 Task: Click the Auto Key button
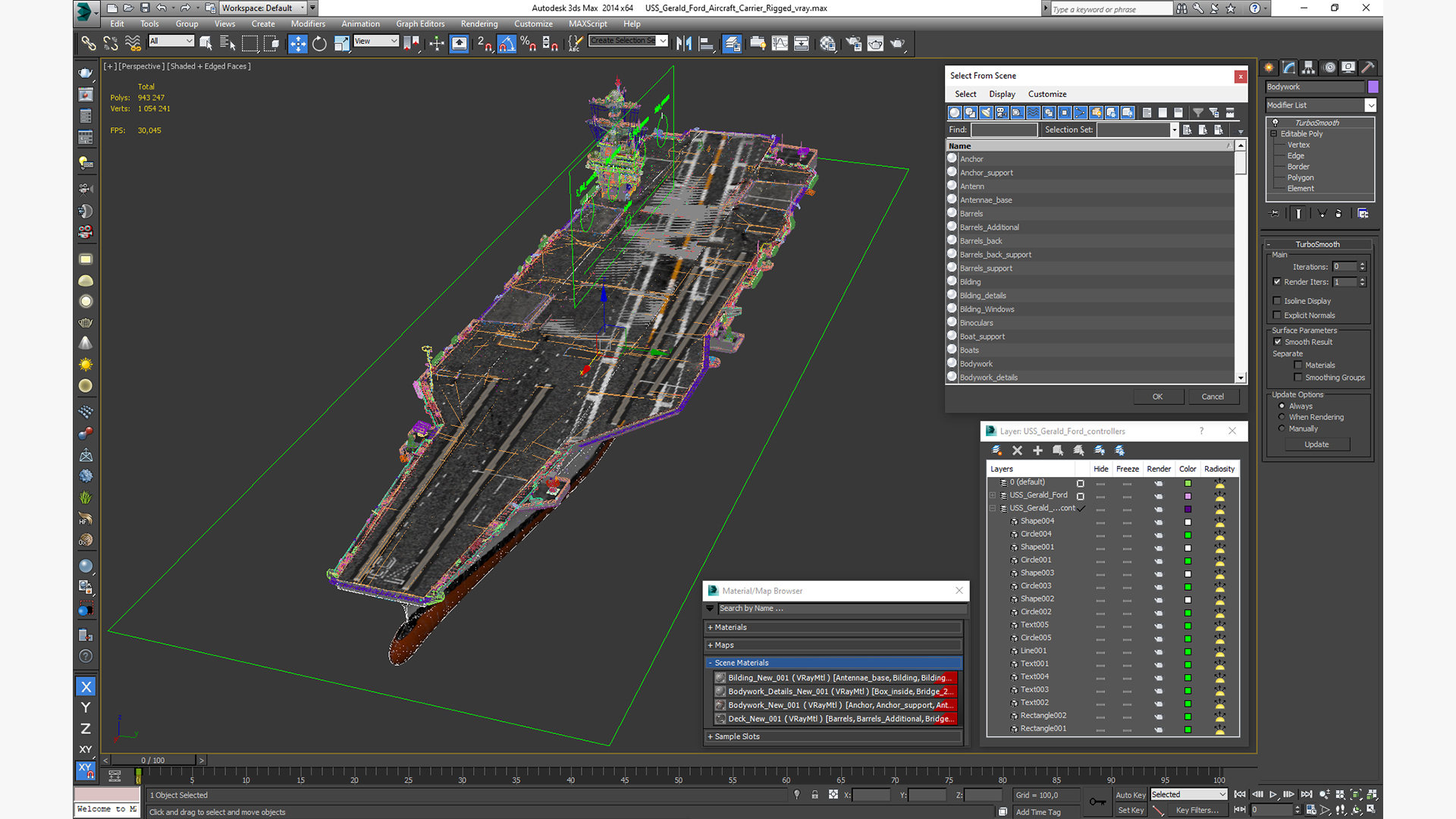[x=1130, y=795]
